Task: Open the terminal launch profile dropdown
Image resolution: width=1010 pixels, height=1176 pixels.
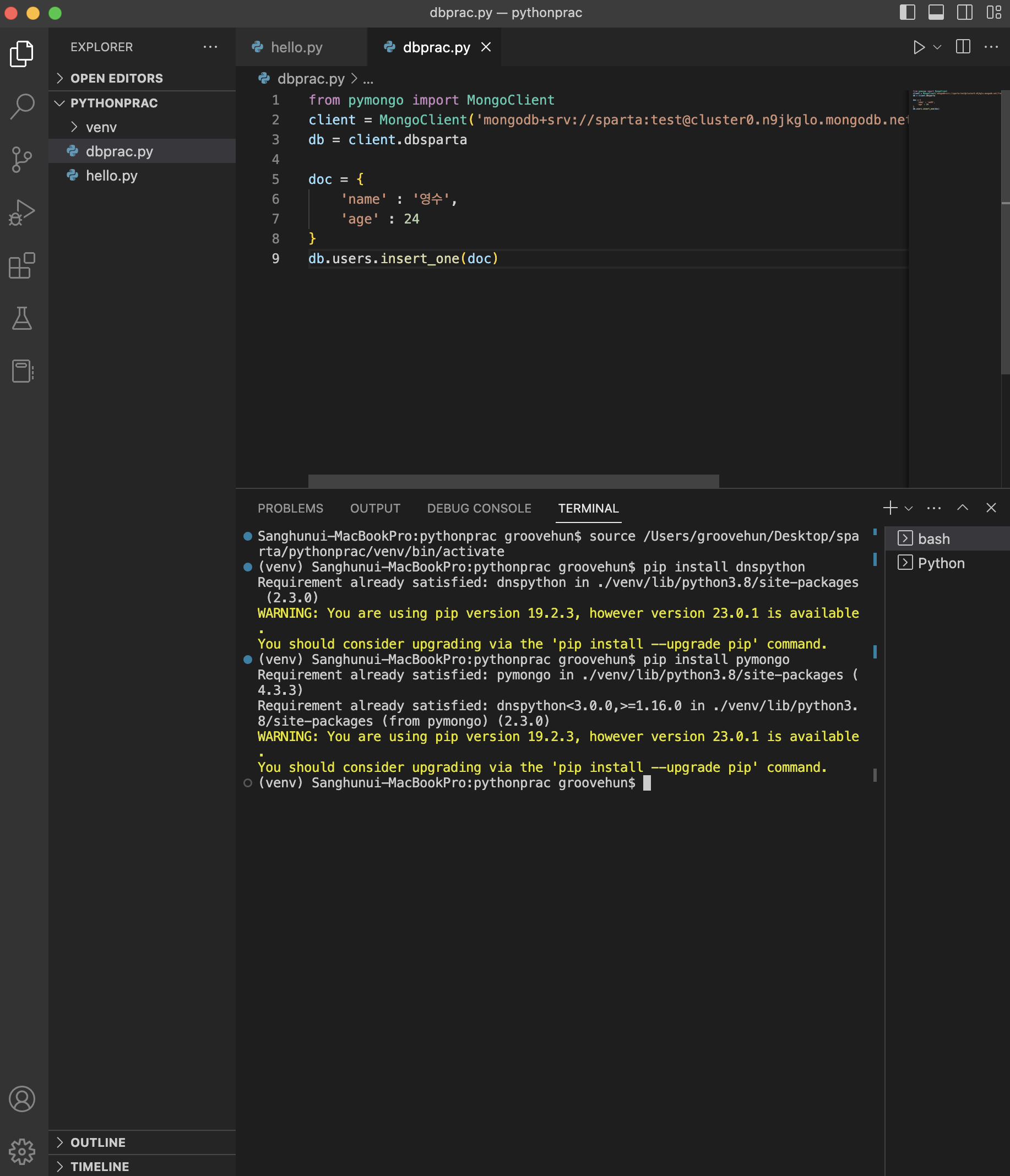Action: 908,509
